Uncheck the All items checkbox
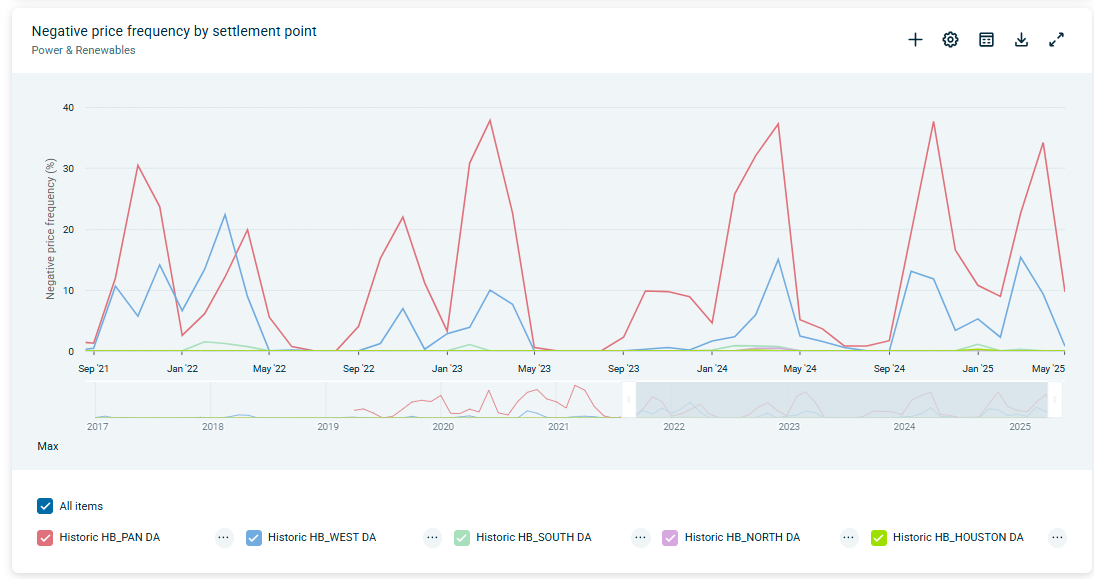The height and width of the screenshot is (579, 1094). (45, 506)
